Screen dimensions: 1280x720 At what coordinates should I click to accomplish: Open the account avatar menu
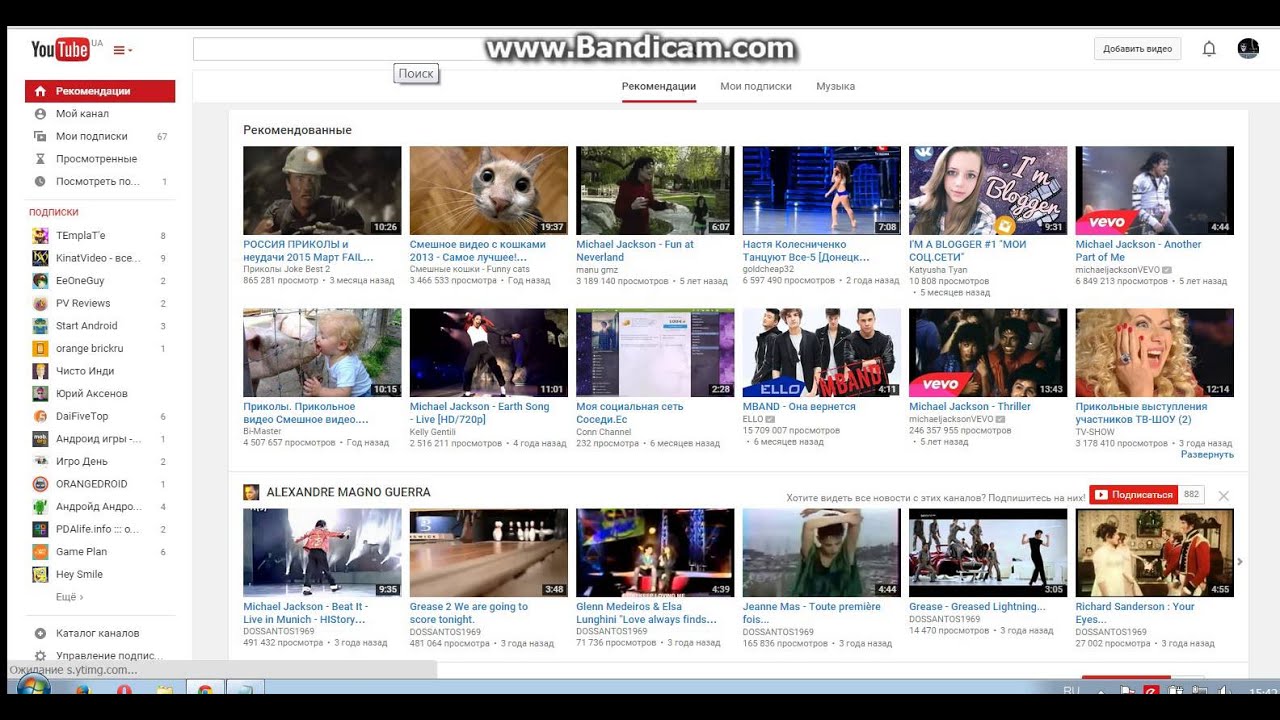[1248, 49]
